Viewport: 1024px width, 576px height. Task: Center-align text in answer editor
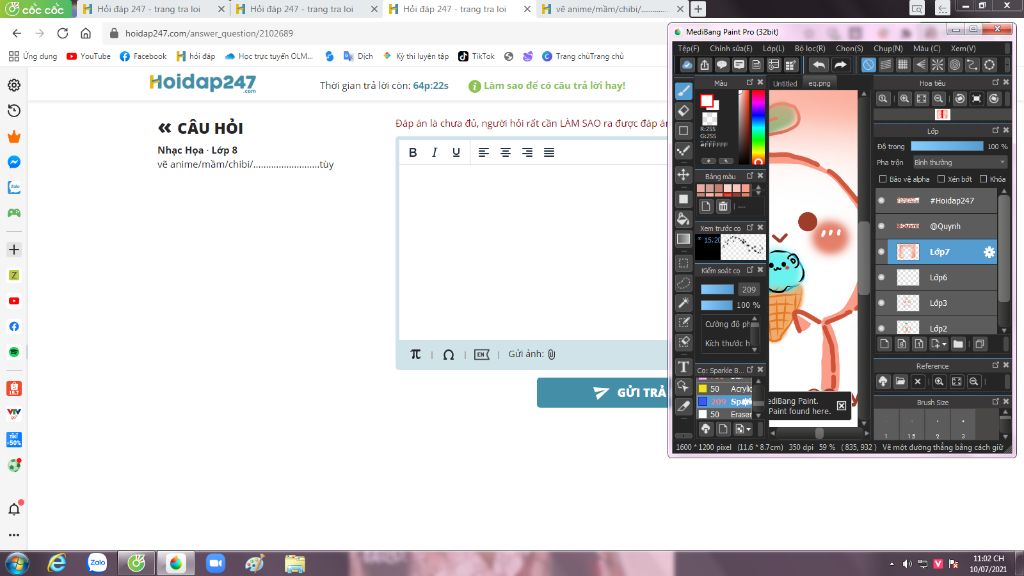(505, 152)
